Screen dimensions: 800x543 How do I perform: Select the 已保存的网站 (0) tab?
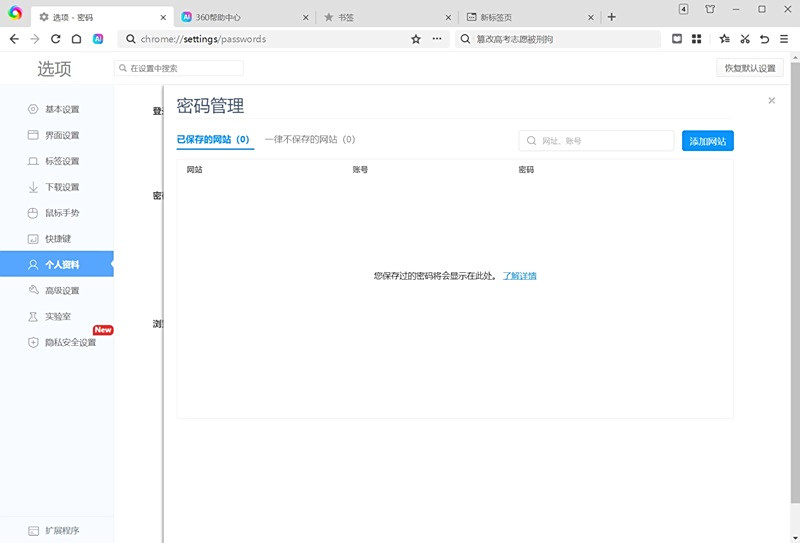(x=213, y=139)
